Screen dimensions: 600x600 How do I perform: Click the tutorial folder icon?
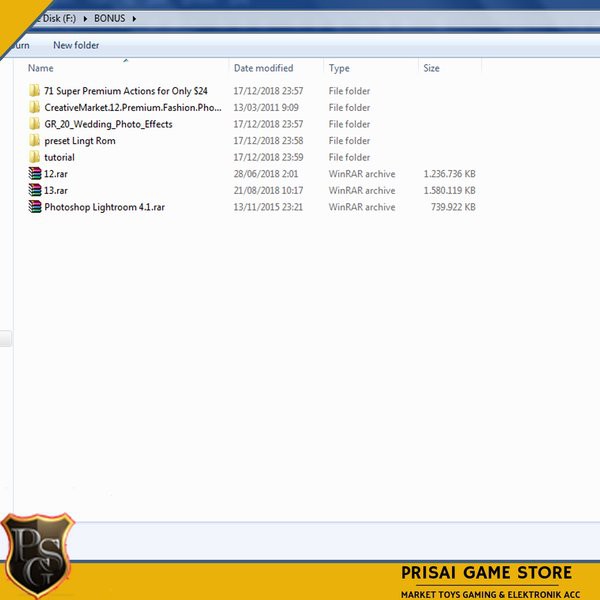(35, 158)
